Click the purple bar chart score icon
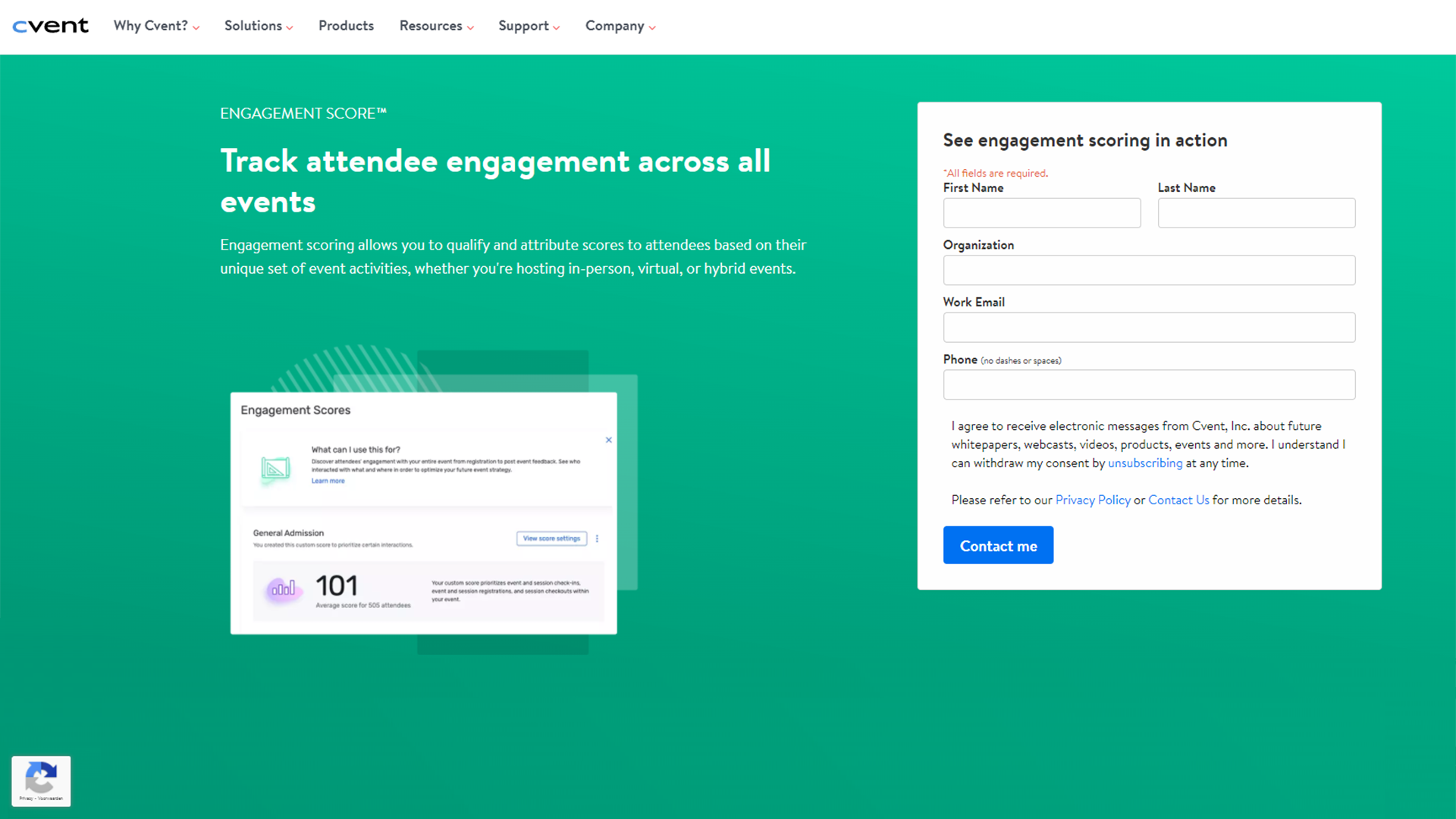Viewport: 1456px width, 819px height. pyautogui.click(x=282, y=589)
